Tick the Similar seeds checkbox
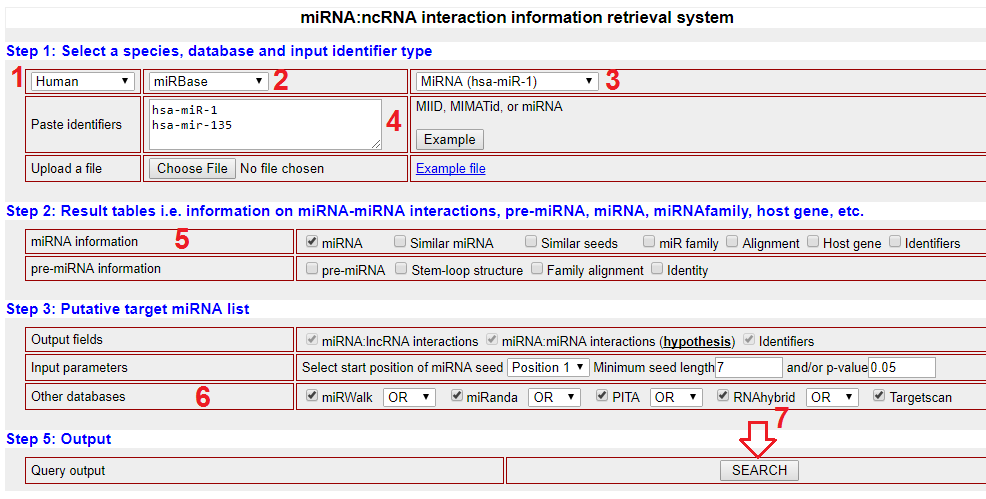The image size is (986, 499). (527, 242)
